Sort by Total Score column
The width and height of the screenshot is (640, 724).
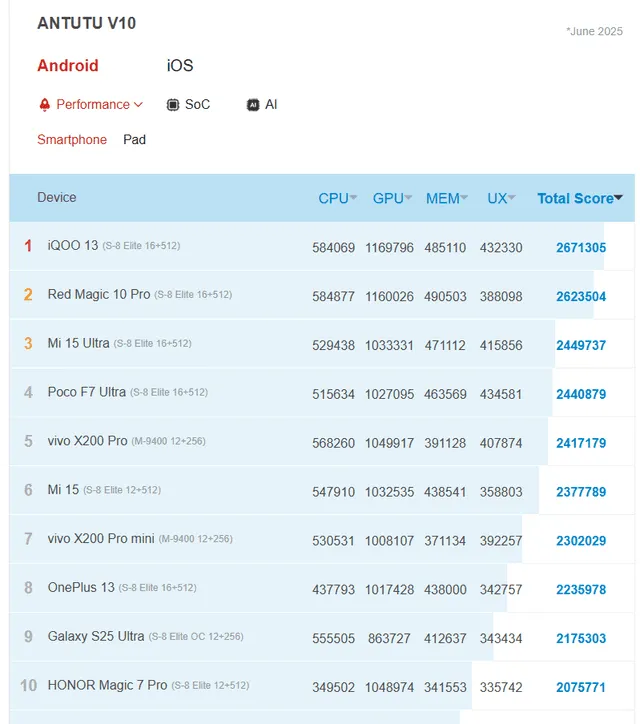[x=580, y=199]
